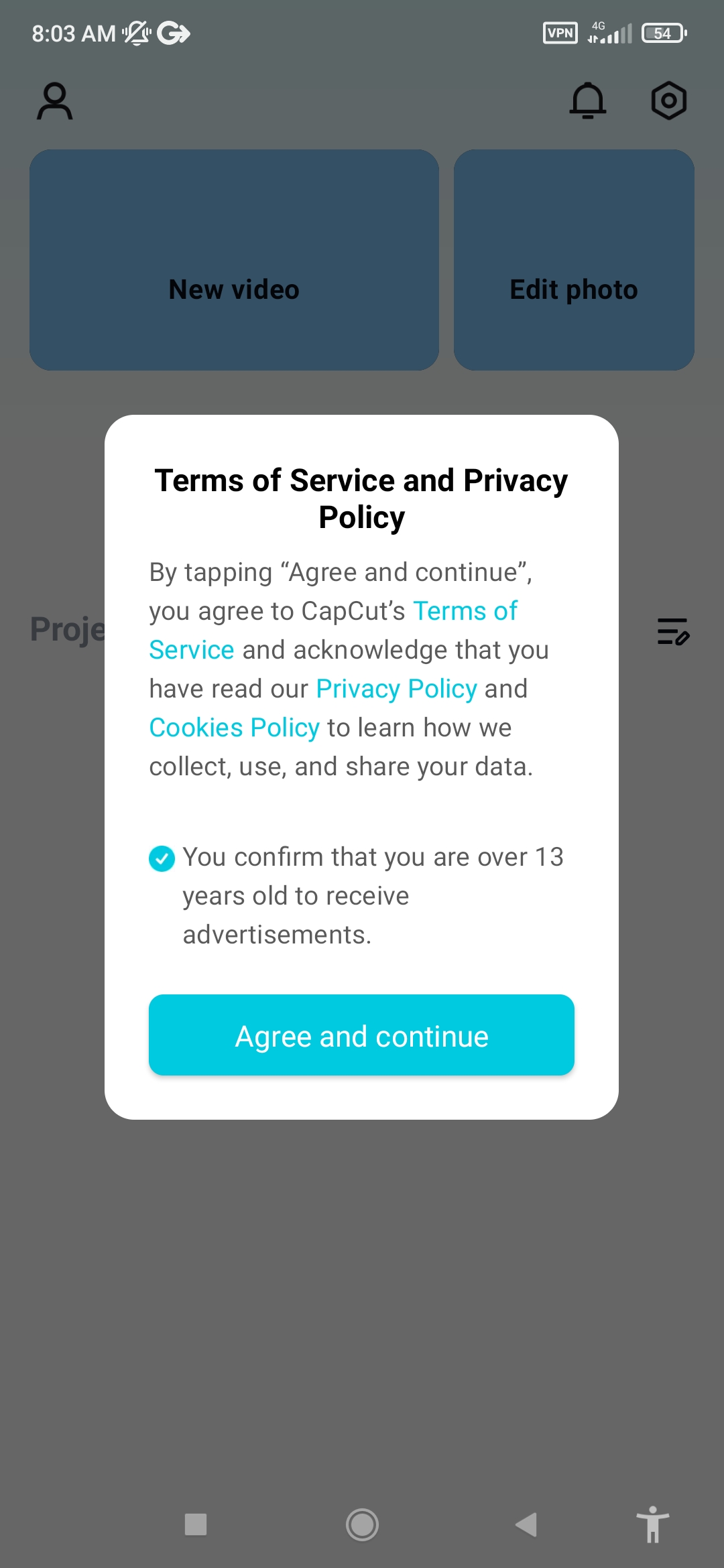Tap the accessibility shortcut icon
This screenshot has height=1568, width=724.
[x=652, y=1524]
